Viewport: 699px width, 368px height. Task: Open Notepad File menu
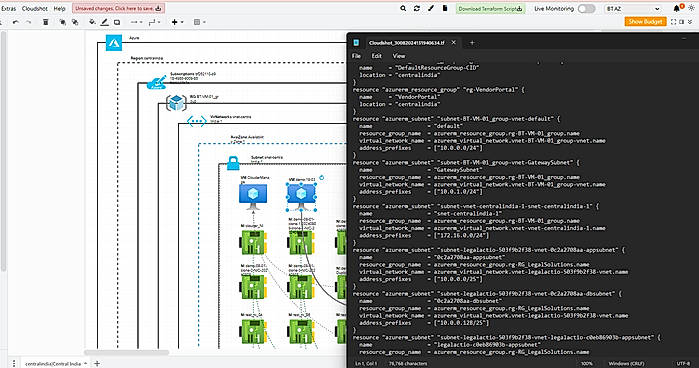click(x=356, y=56)
